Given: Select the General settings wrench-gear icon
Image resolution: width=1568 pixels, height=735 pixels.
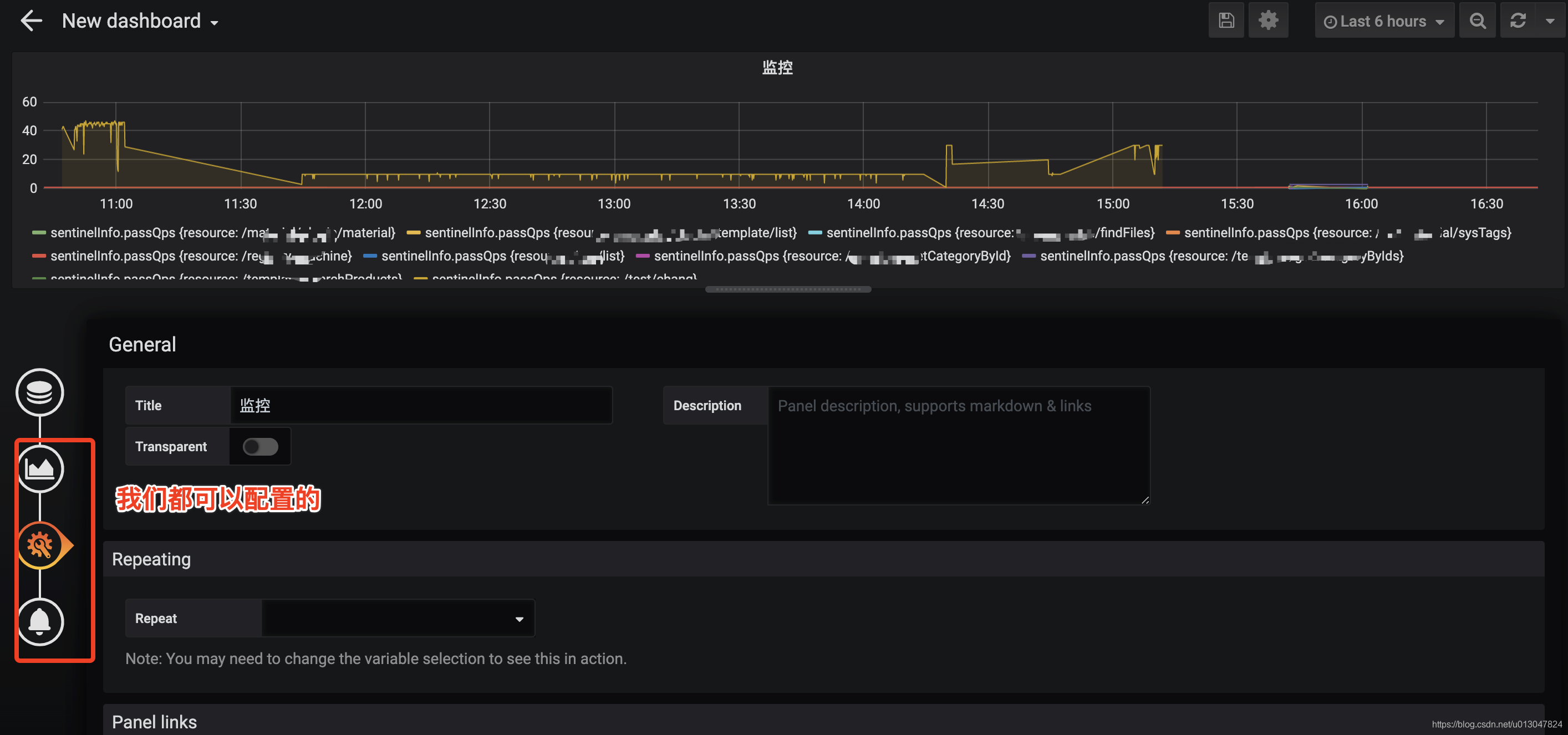Looking at the screenshot, I should [x=39, y=545].
